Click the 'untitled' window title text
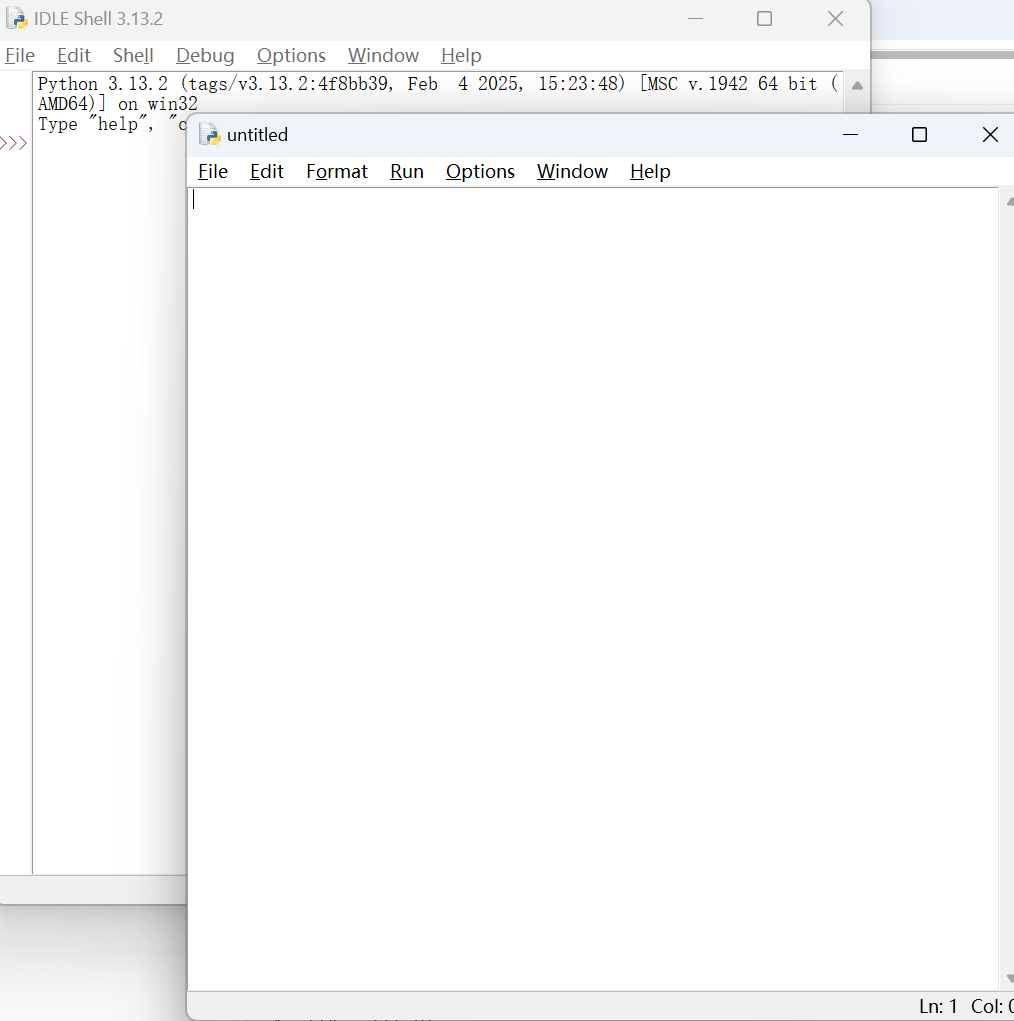Screen dimensions: 1014x1021 pyautogui.click(x=257, y=135)
